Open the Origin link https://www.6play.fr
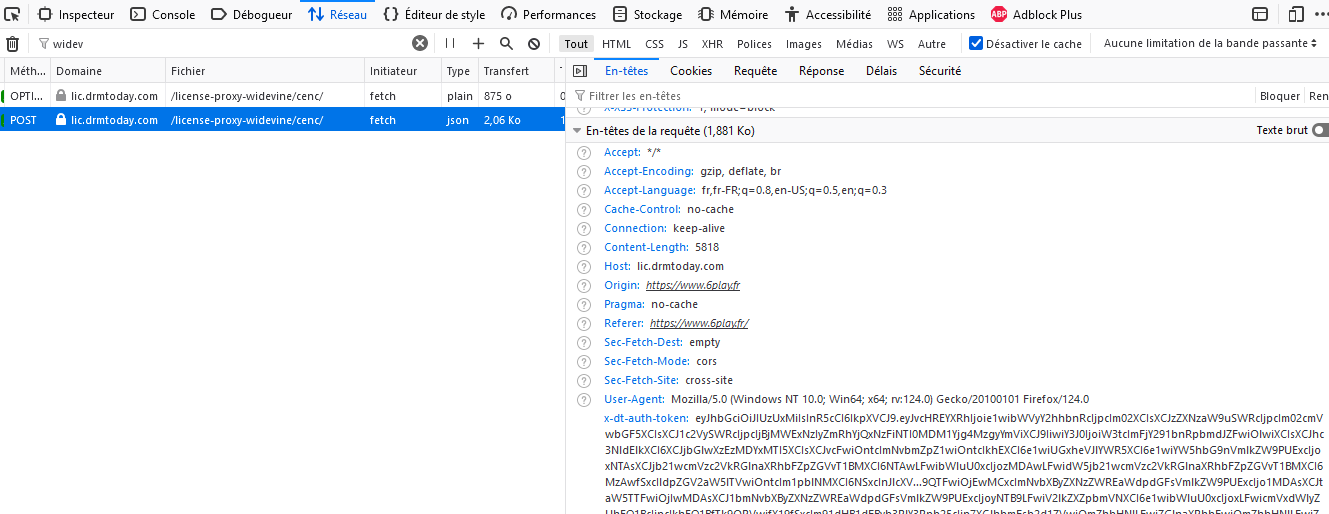 (693, 285)
